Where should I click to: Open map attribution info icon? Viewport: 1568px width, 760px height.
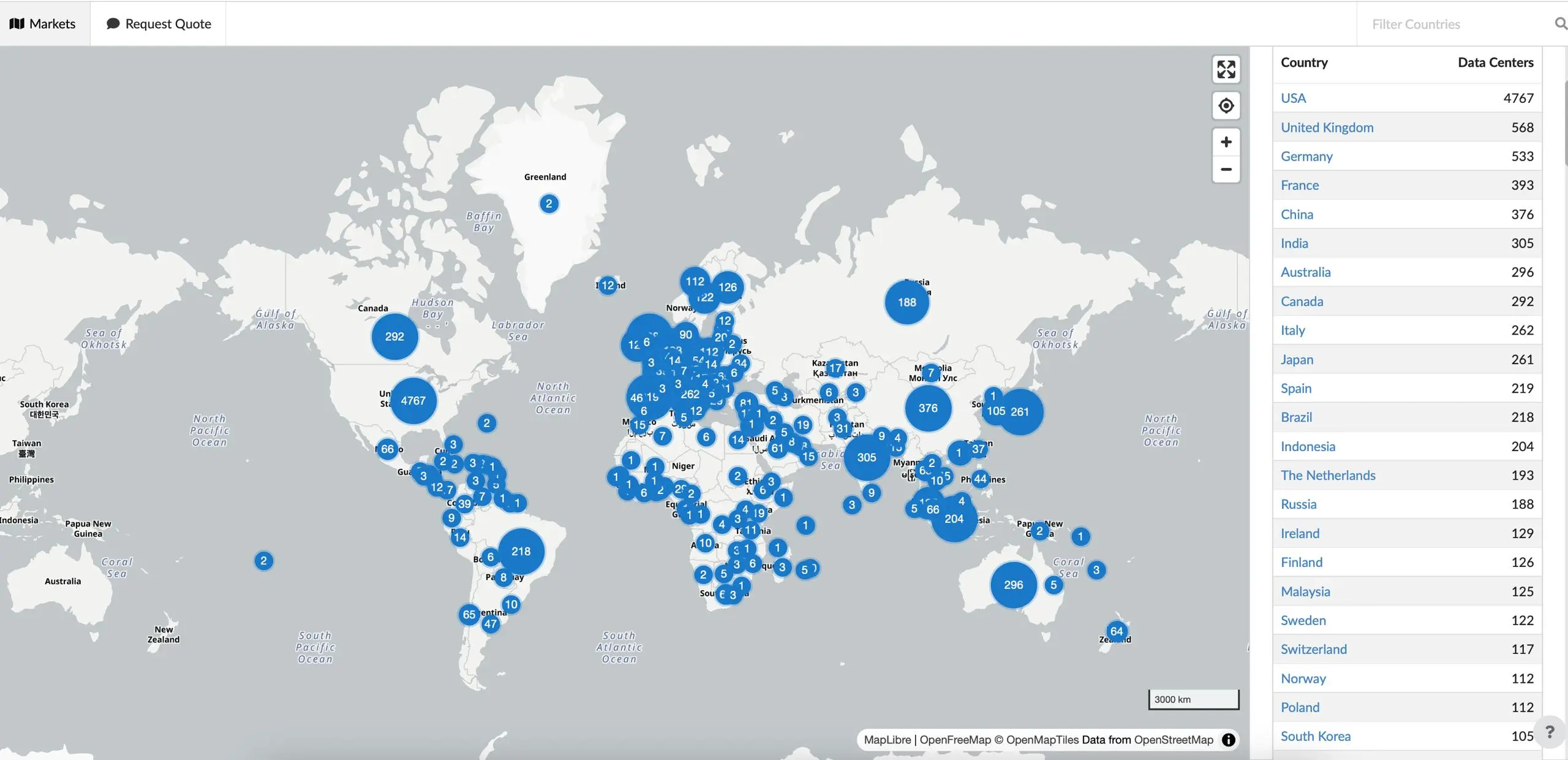1228,740
